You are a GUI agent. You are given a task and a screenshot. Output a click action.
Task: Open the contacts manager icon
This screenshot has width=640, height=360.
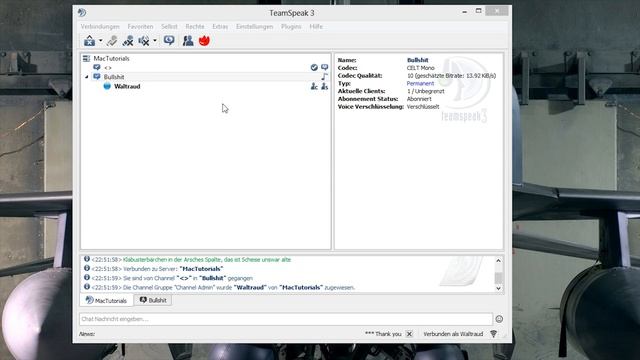(x=188, y=41)
